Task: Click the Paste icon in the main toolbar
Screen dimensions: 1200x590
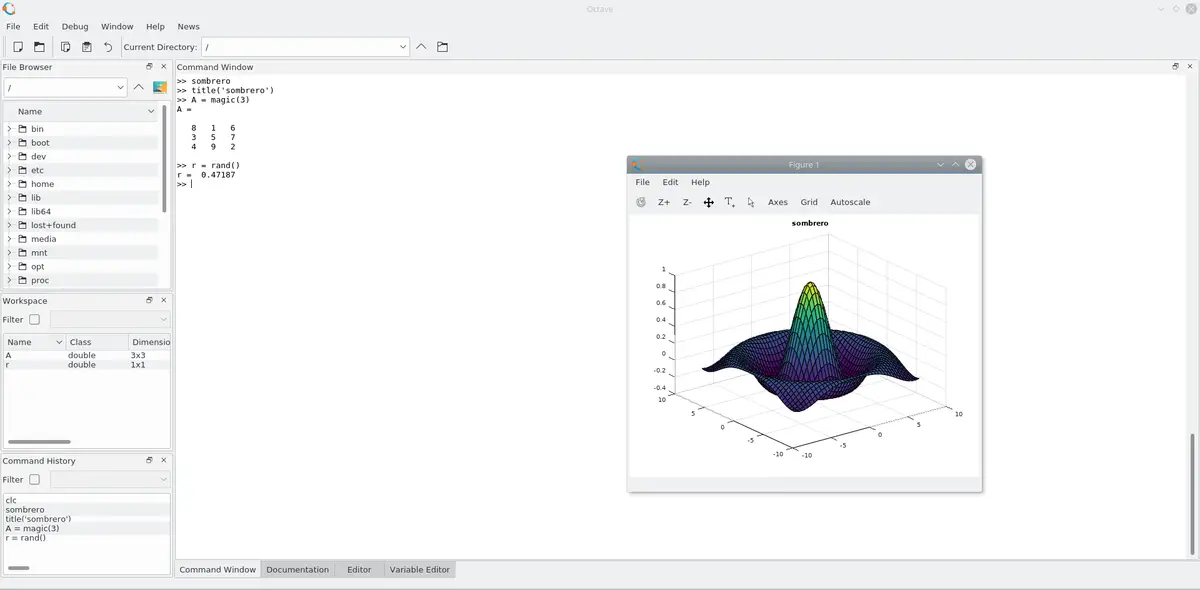Action: (85, 46)
